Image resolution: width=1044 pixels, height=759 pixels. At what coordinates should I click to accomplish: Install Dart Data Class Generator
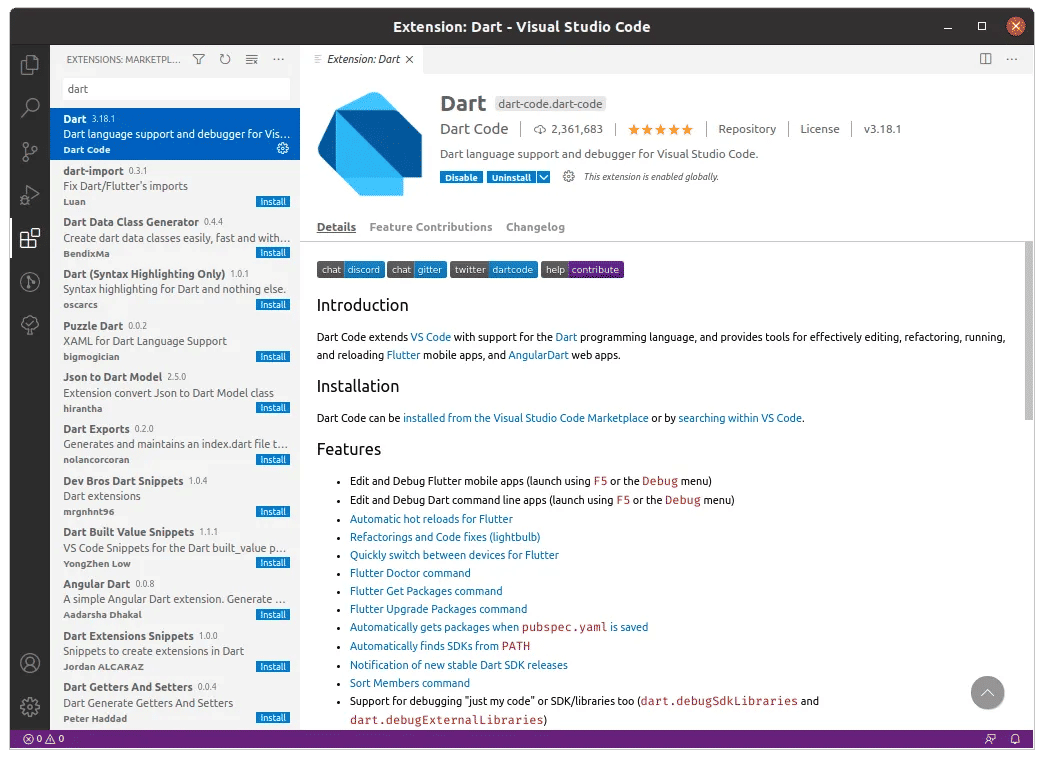[x=273, y=253]
